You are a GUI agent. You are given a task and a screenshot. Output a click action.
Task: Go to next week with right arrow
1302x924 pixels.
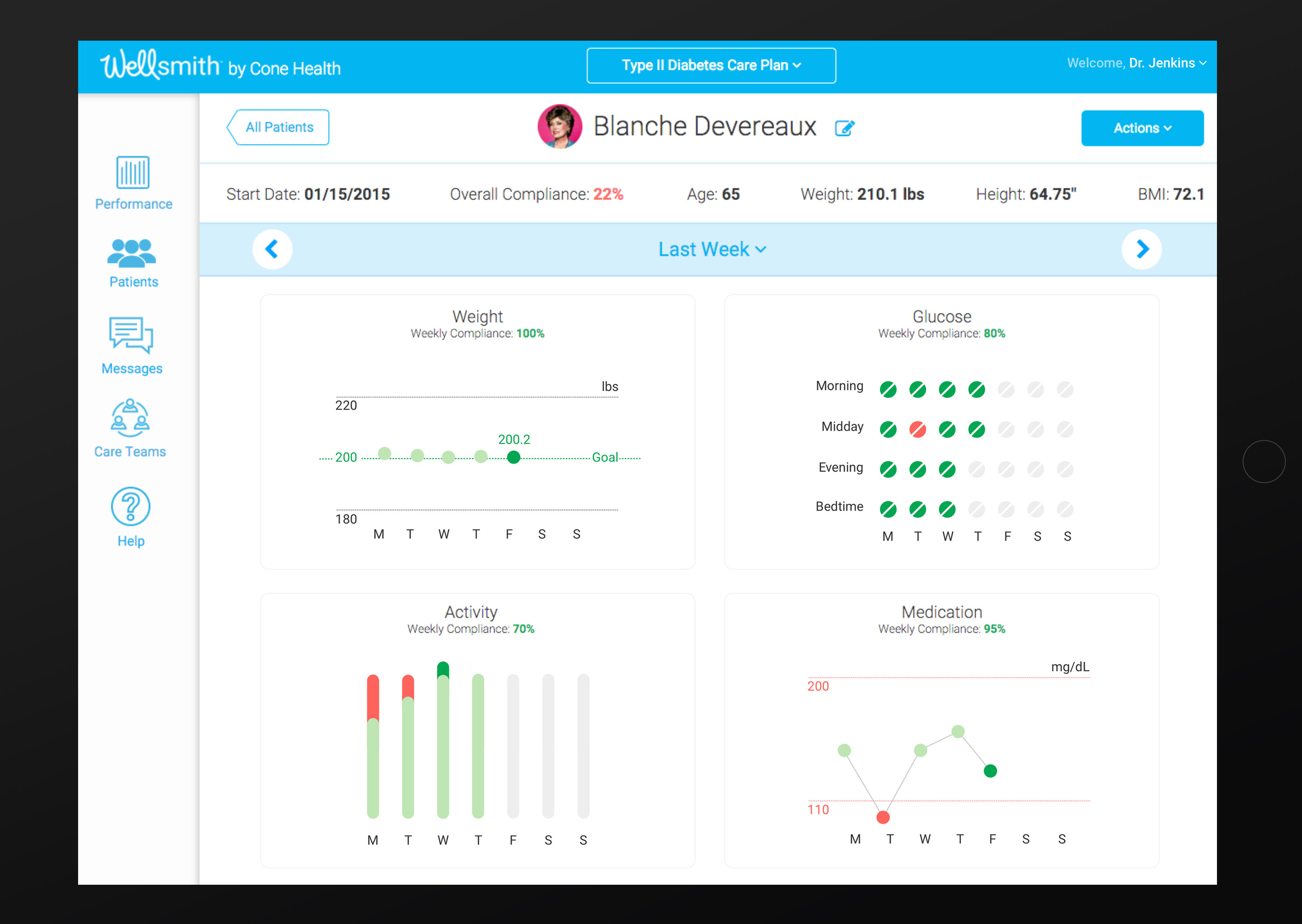coord(1142,249)
